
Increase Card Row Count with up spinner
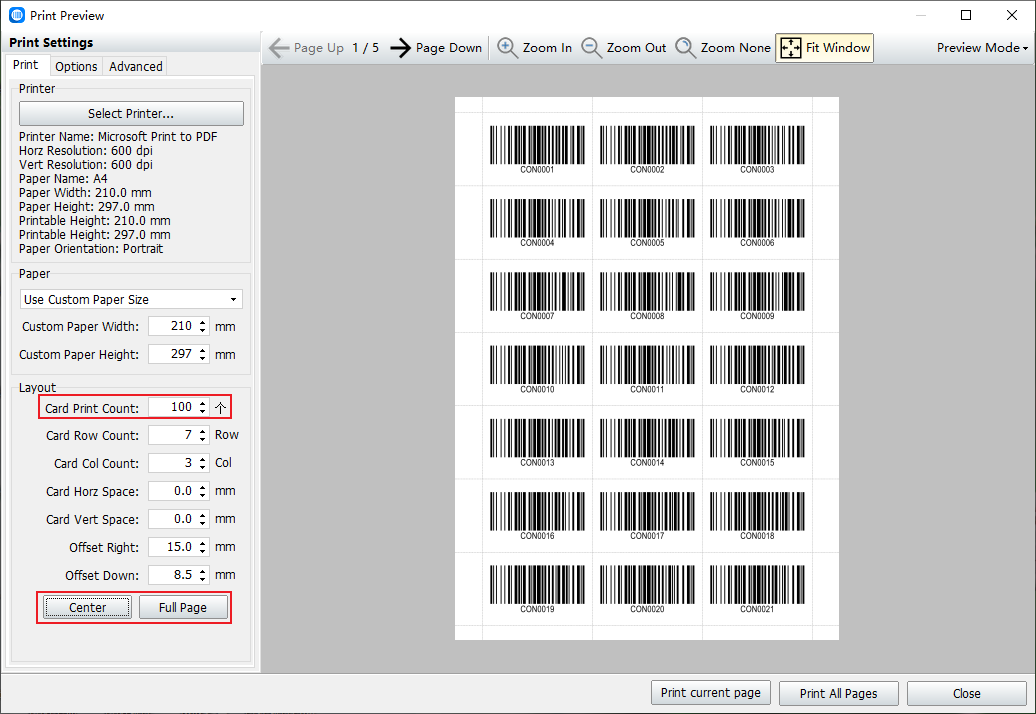(x=203, y=431)
